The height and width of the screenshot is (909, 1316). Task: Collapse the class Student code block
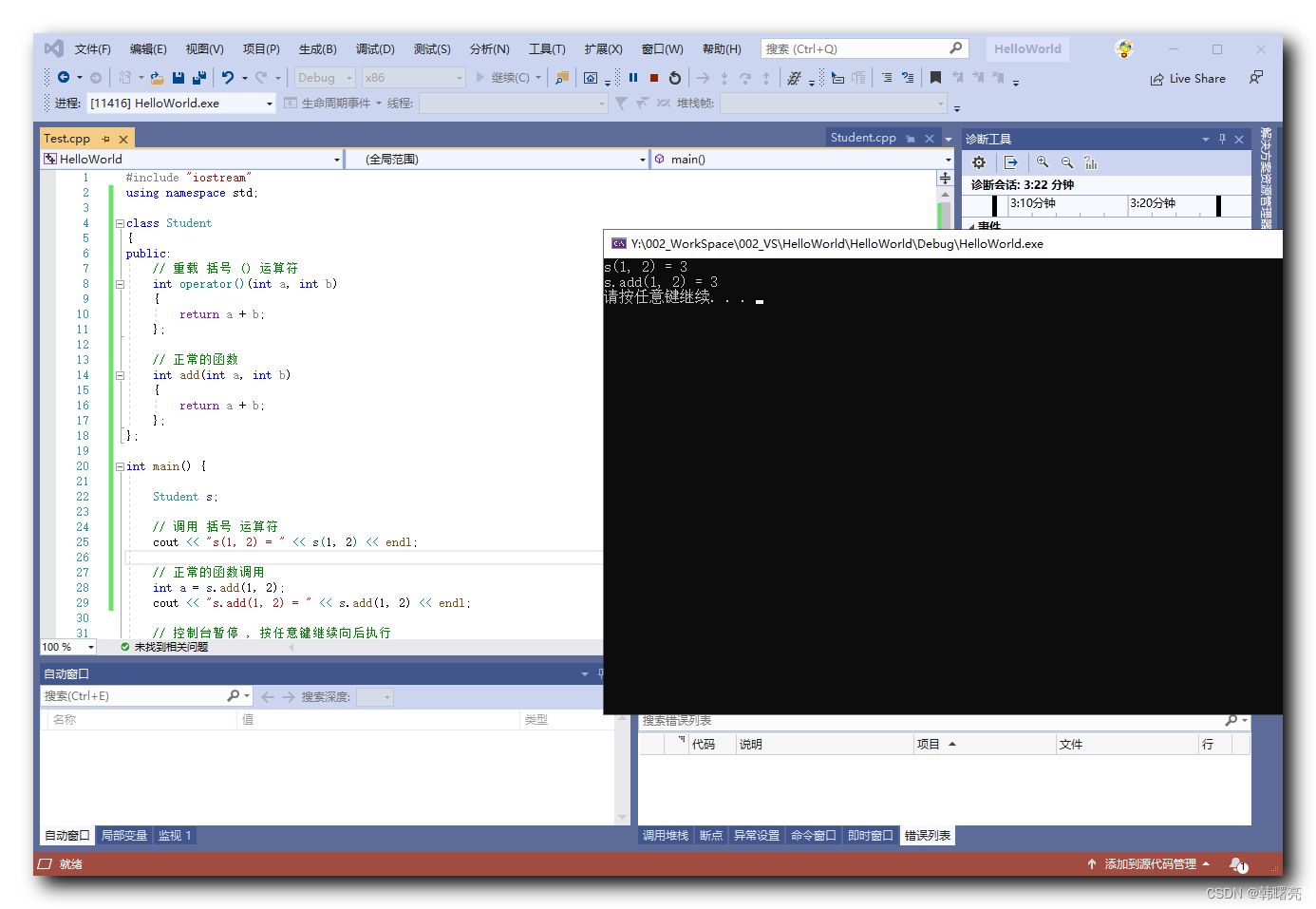(x=120, y=223)
